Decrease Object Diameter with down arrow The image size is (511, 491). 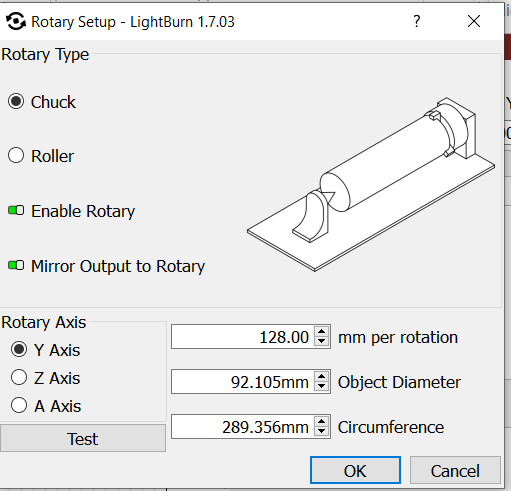pyautogui.click(x=321, y=386)
